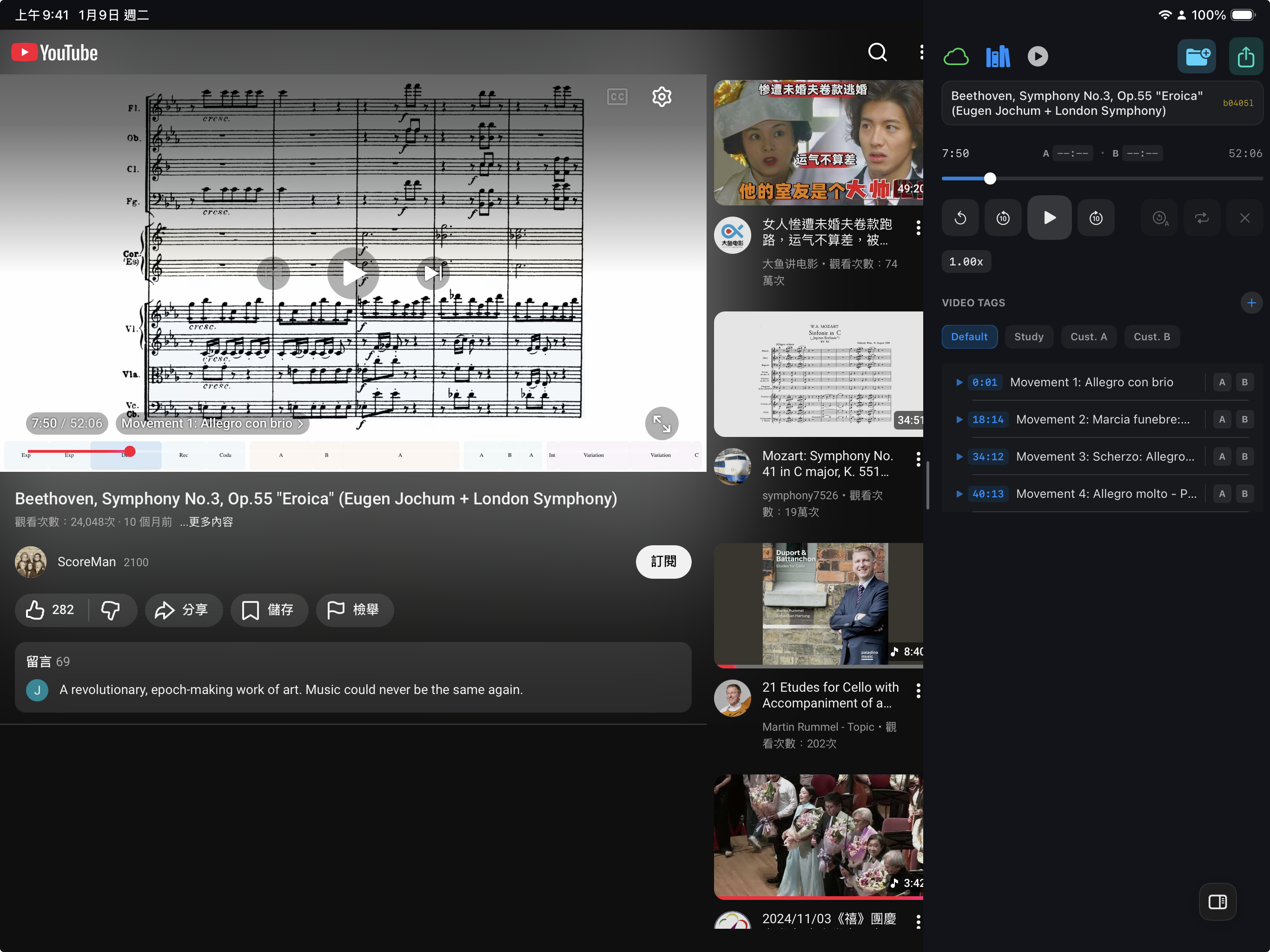Set loop point B time field
Screen dimensions: 1270x952
[1142, 153]
